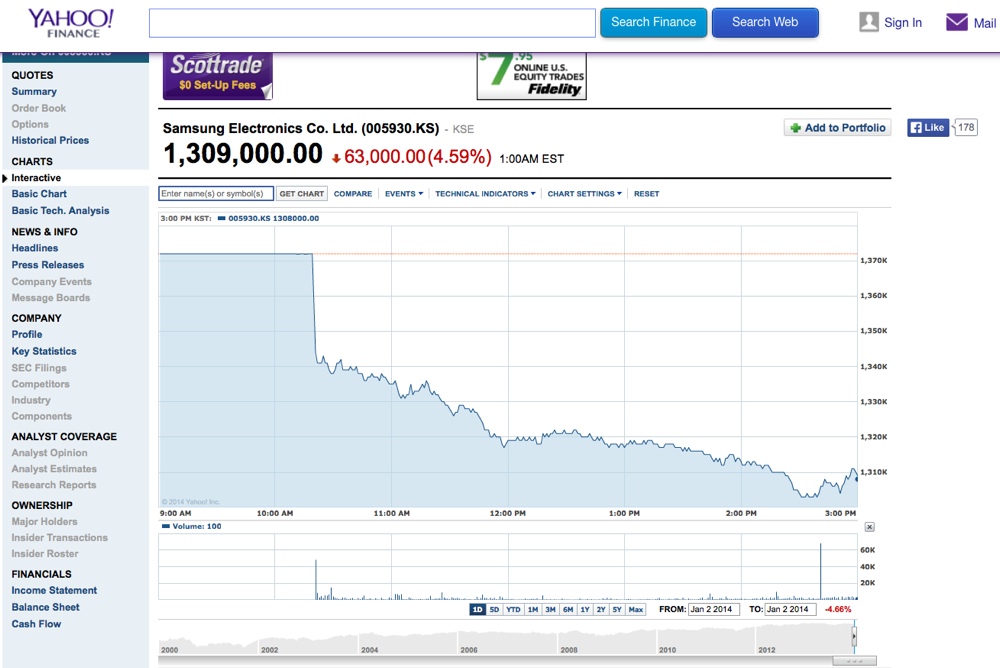Open the Fidelity equity trades ad

531,76
